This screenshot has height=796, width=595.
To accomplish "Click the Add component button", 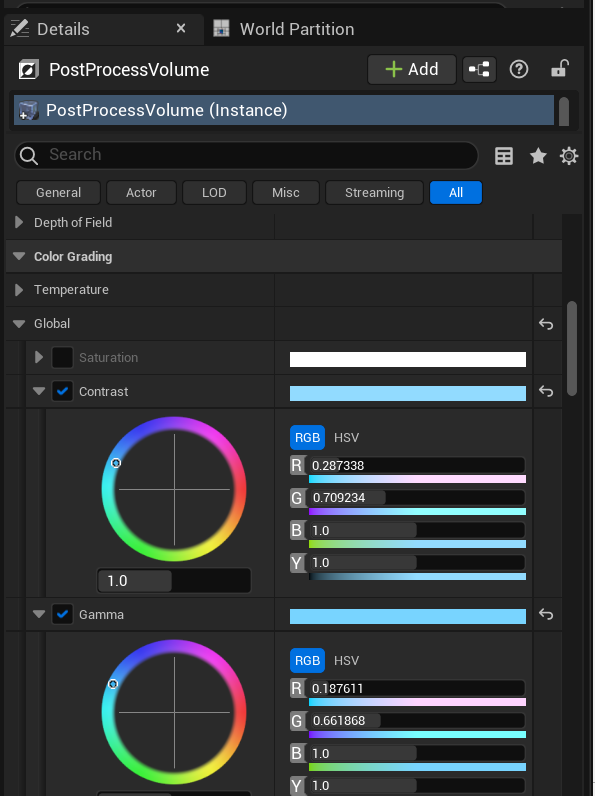I will (x=412, y=69).
